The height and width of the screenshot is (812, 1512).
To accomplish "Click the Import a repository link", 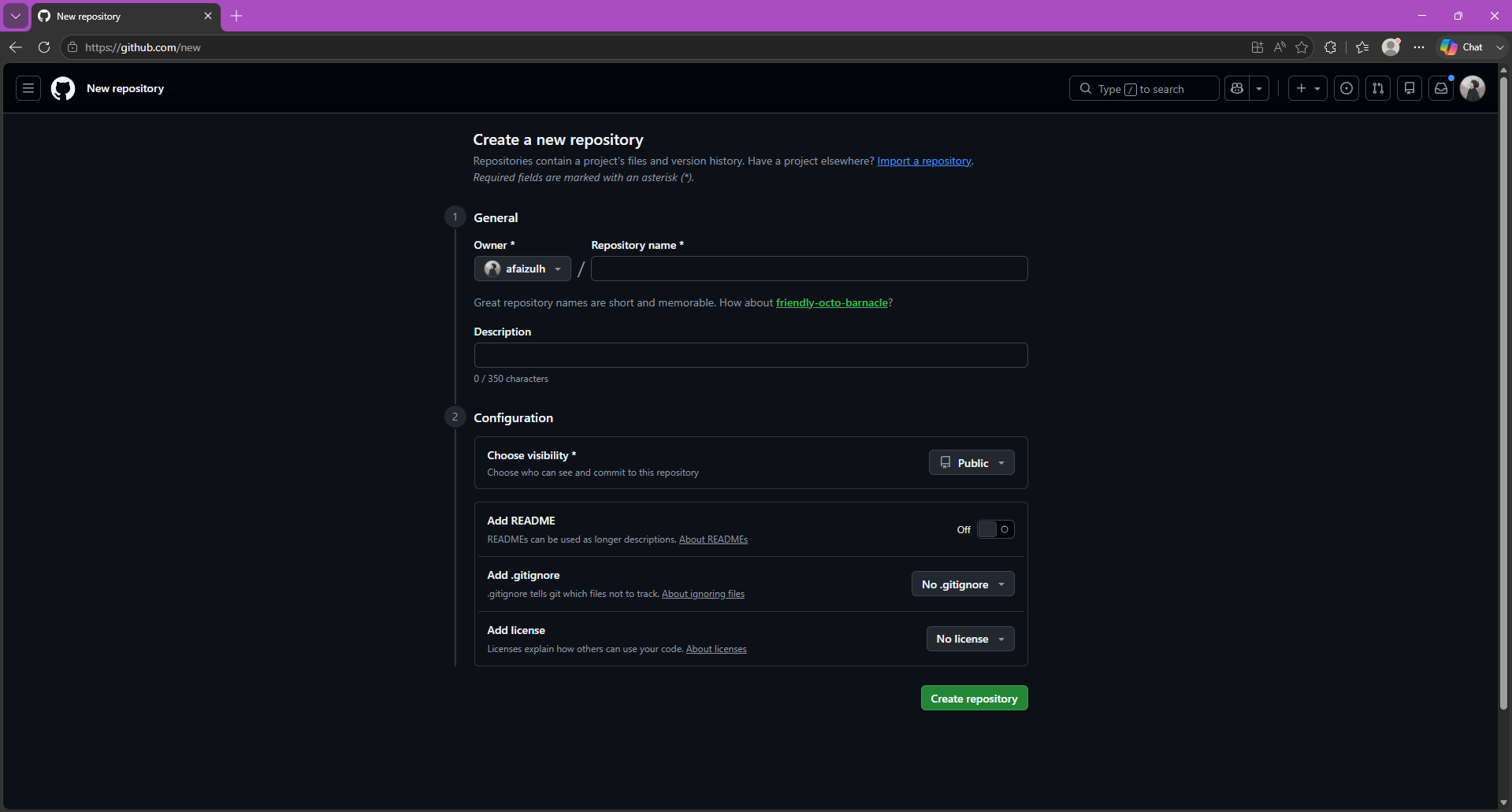I will 924,161.
